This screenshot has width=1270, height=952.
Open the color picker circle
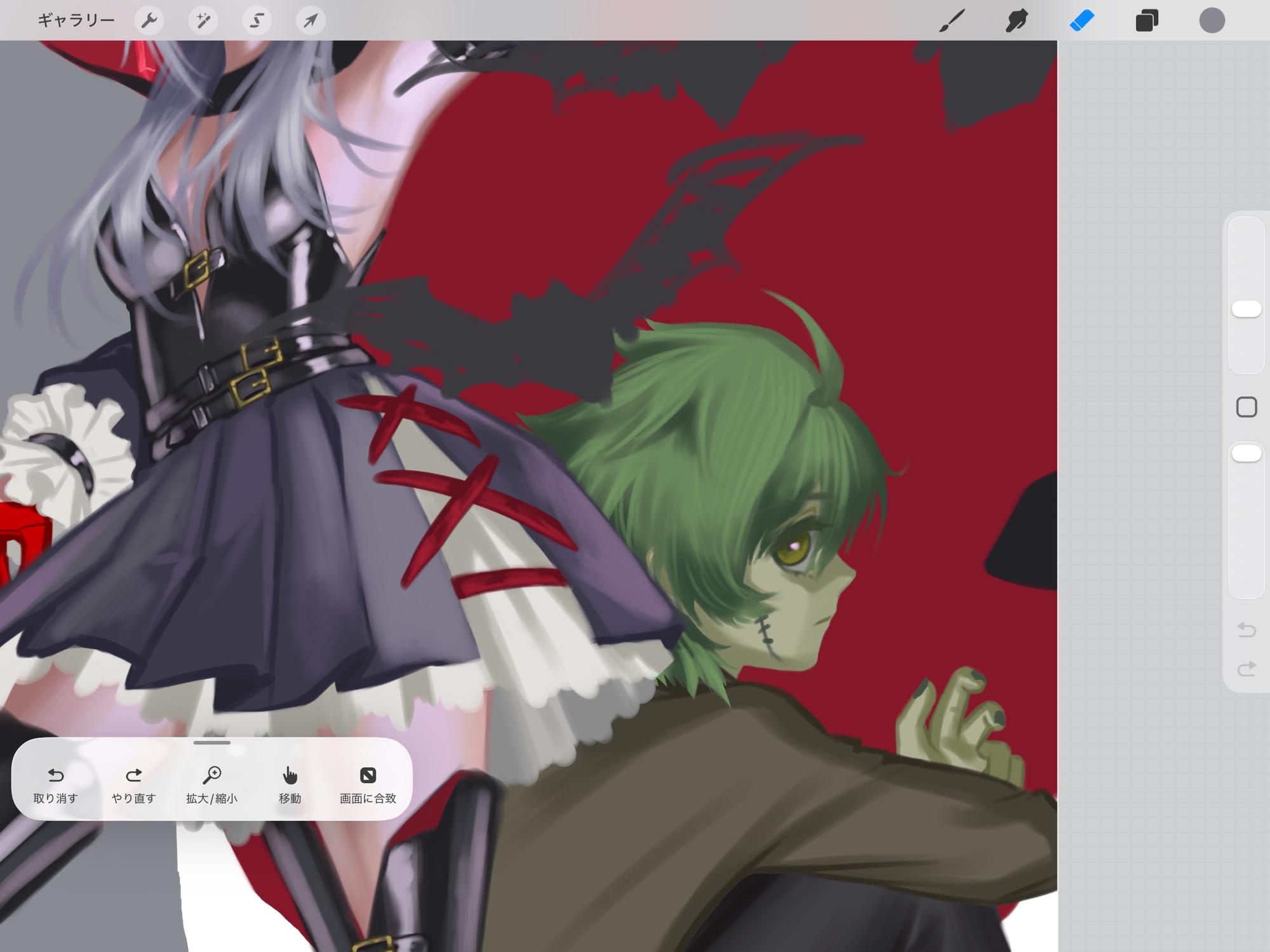click(x=1212, y=20)
